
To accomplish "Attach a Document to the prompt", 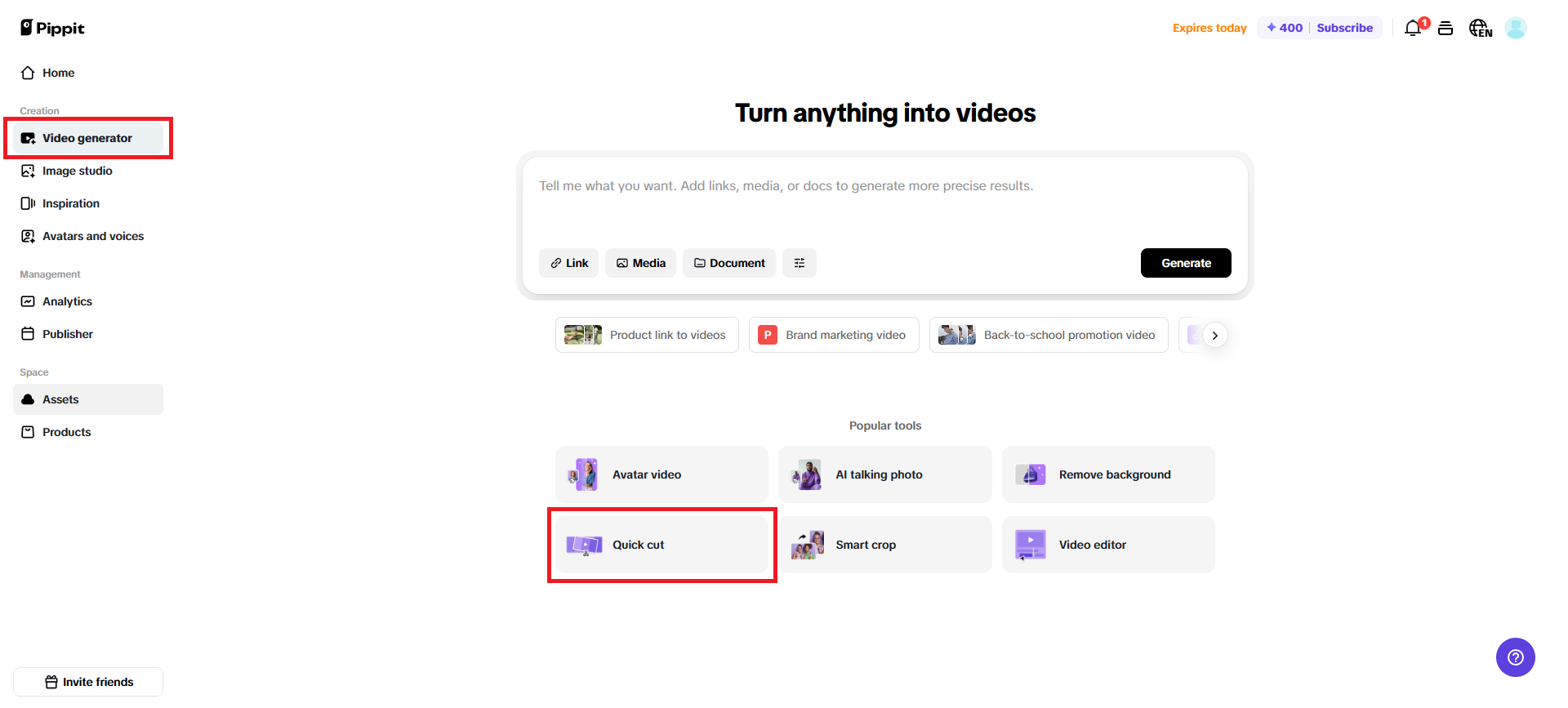I will pos(729,263).
